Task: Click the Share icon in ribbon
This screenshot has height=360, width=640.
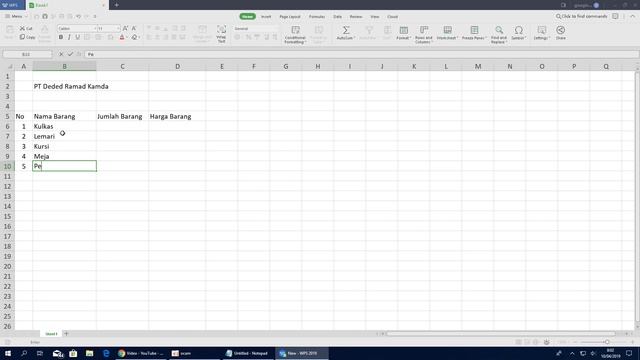Action: pos(560,32)
